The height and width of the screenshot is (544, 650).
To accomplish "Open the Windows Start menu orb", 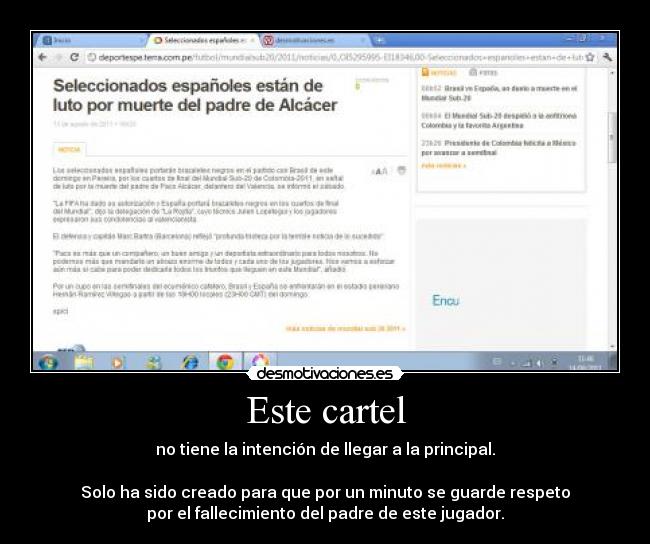I will (48, 362).
